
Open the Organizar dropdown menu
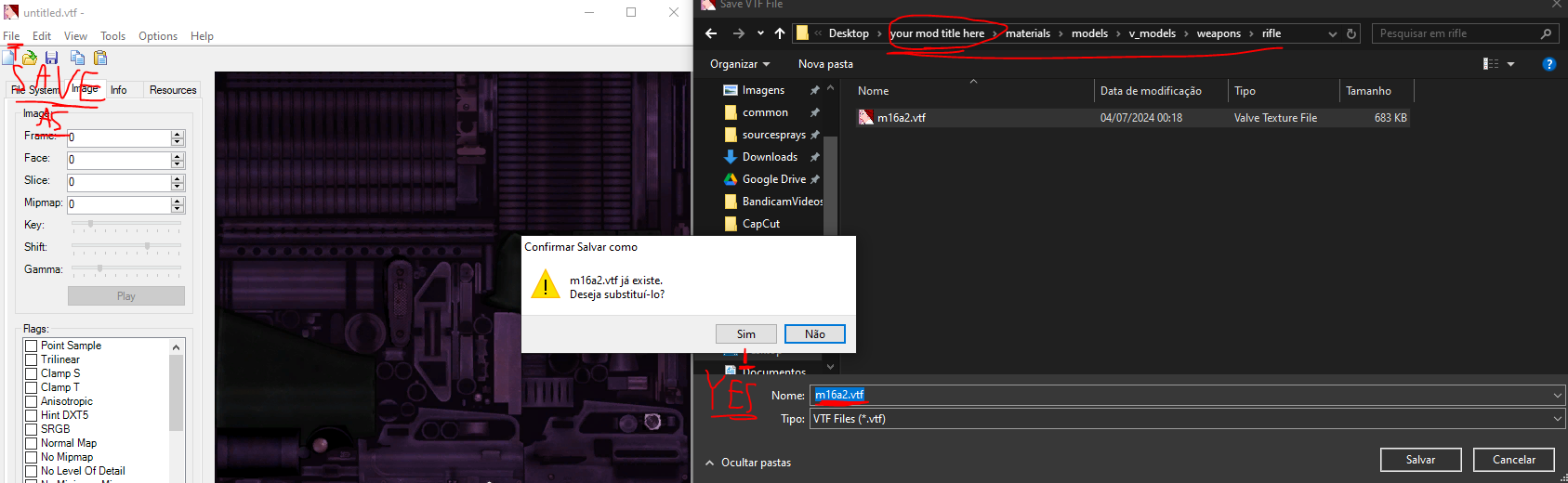point(740,64)
